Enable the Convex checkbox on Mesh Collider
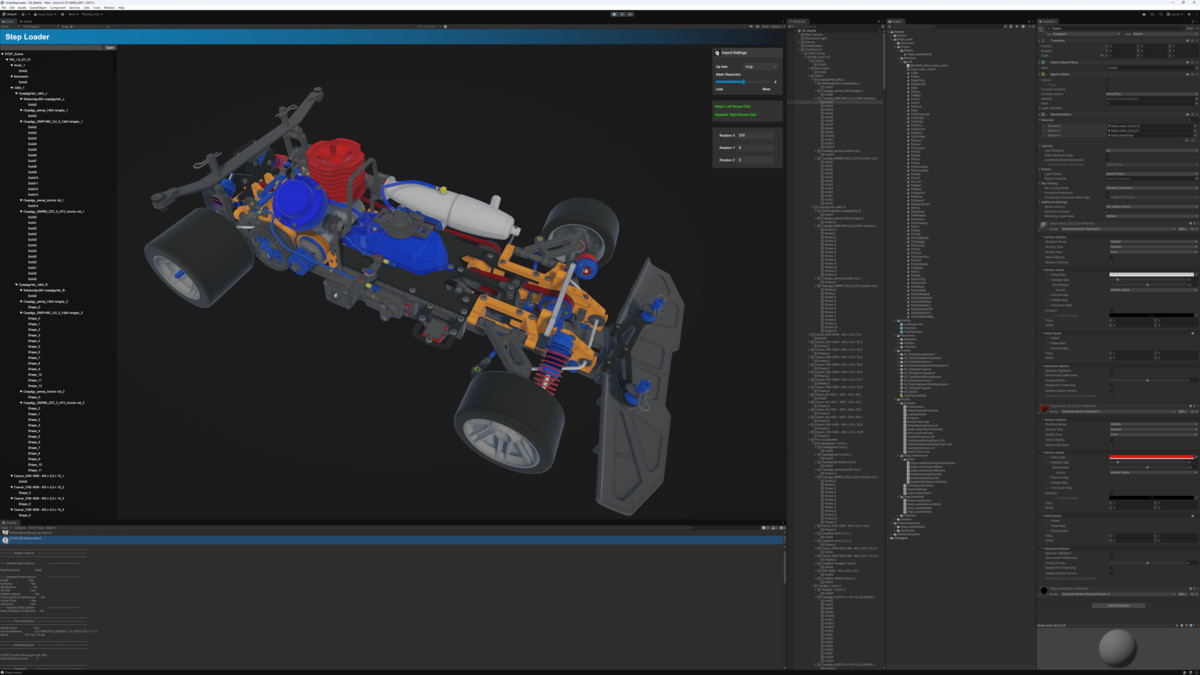Image resolution: width=1200 pixels, height=675 pixels. tap(1108, 79)
